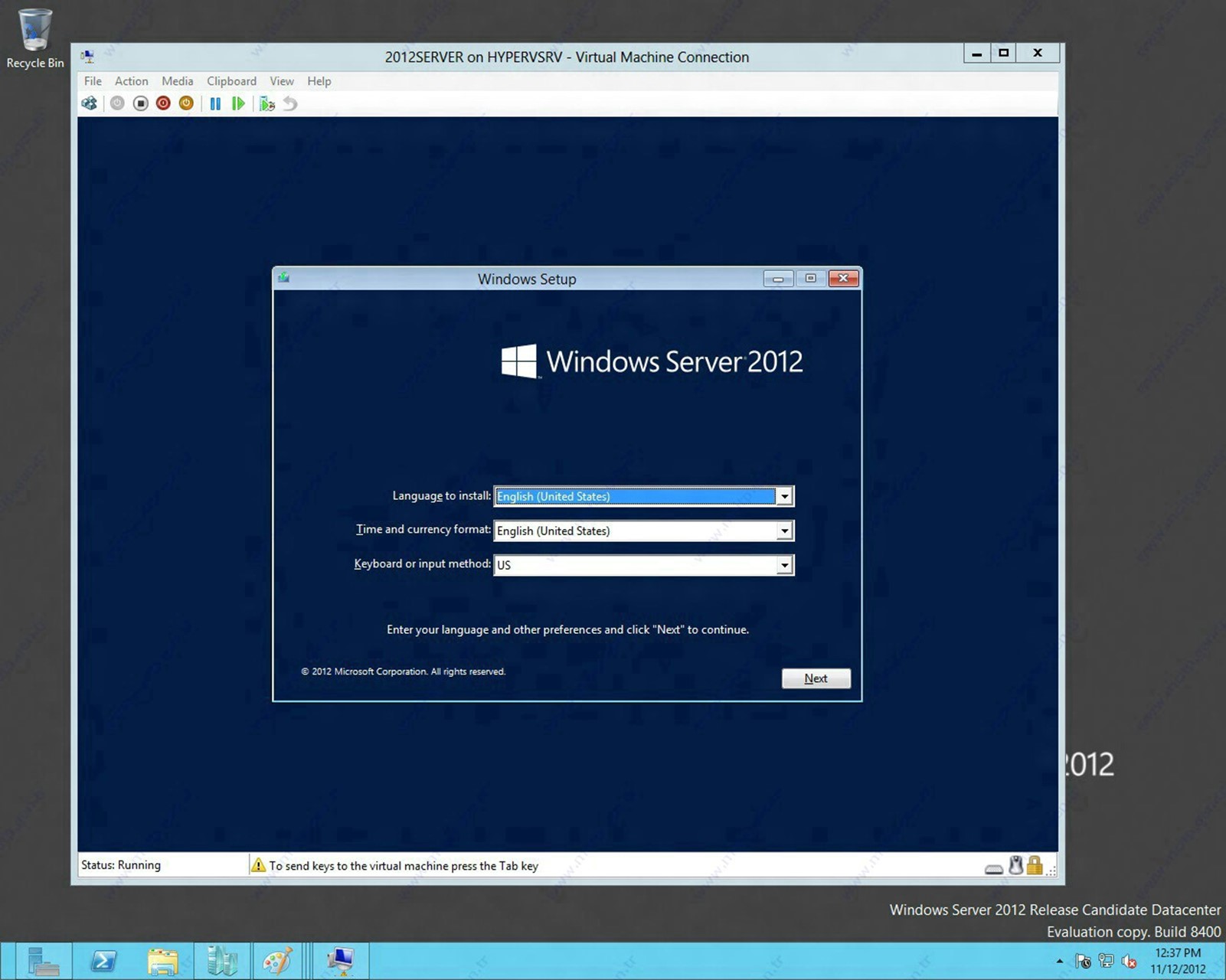Expand Keyboard or input method dropdown
The height and width of the screenshot is (980, 1226).
pos(784,566)
